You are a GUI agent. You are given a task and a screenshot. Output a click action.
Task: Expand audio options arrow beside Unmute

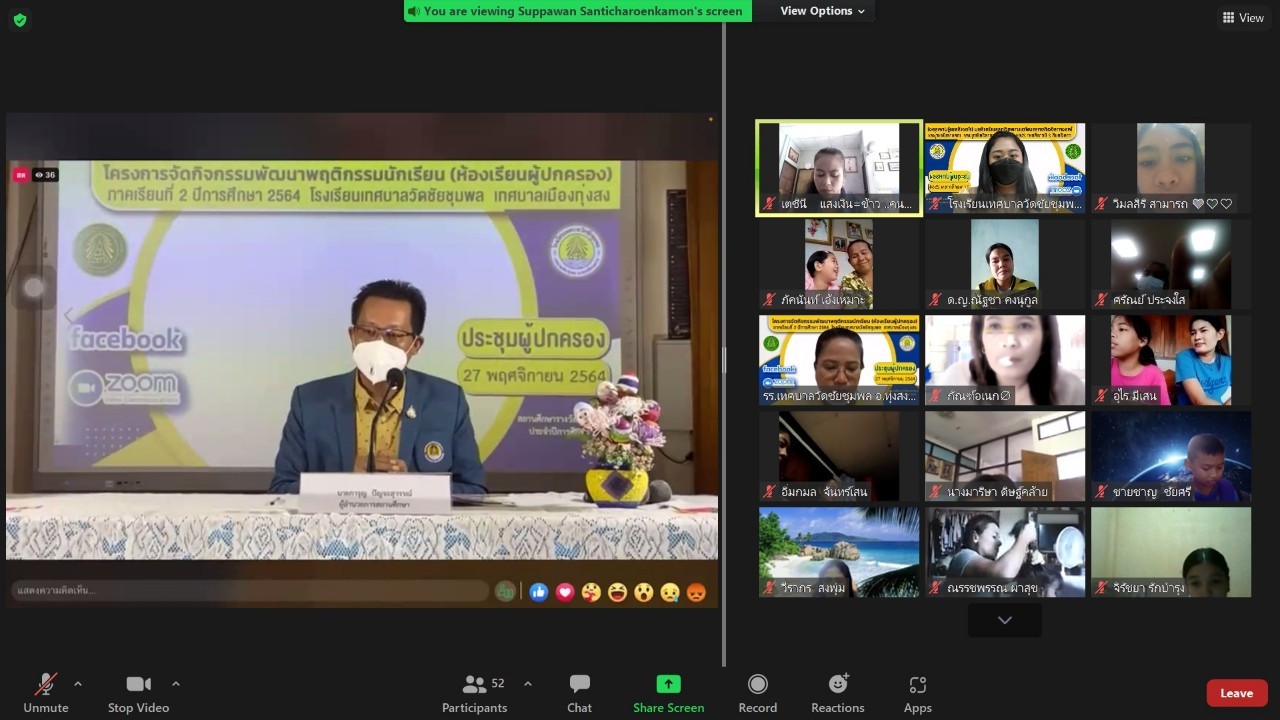pyautogui.click(x=78, y=684)
